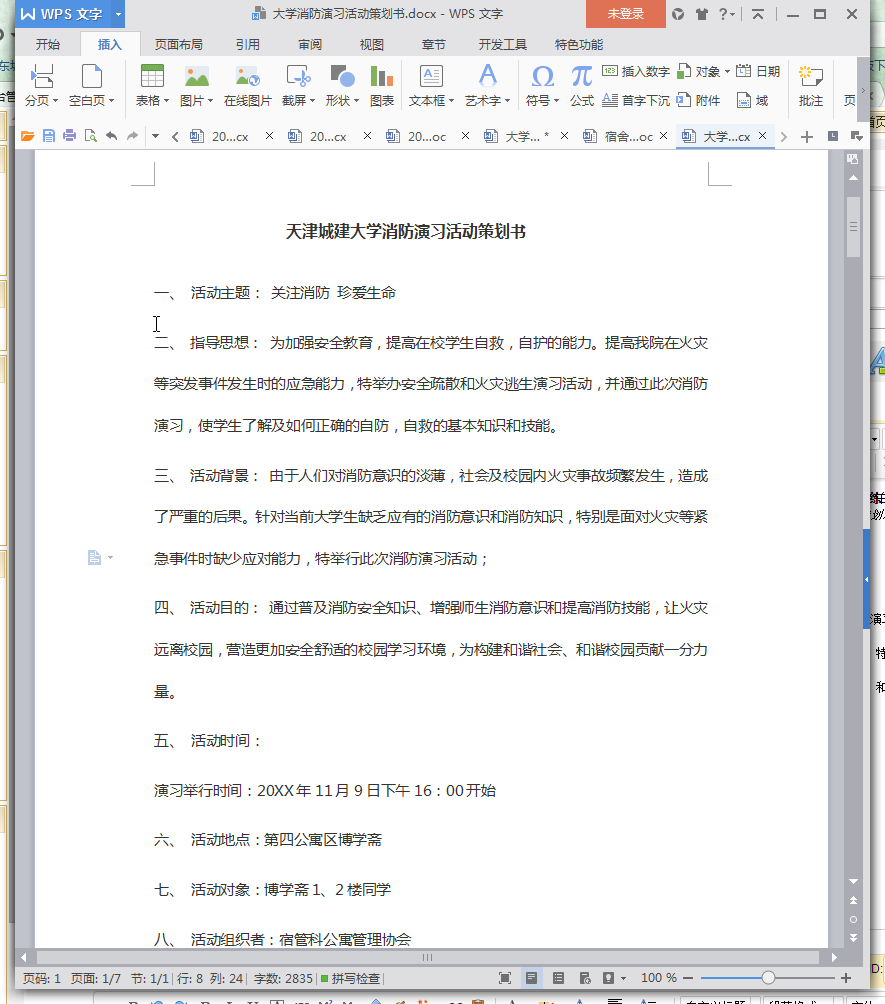The height and width of the screenshot is (1004, 885).
Task: Insert a 域 field
Action: 752,100
